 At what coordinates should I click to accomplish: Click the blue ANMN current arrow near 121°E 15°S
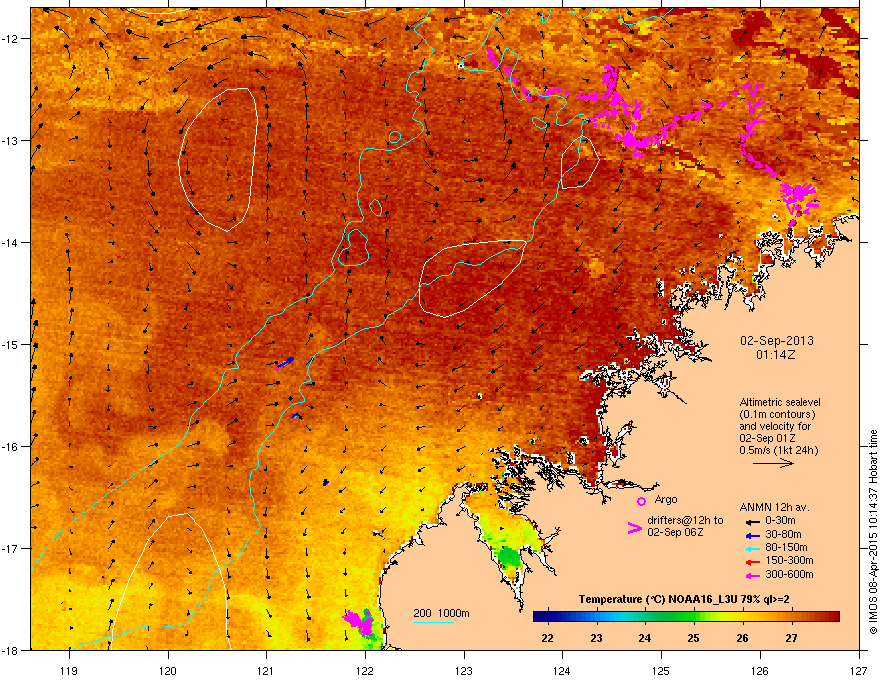tap(285, 363)
